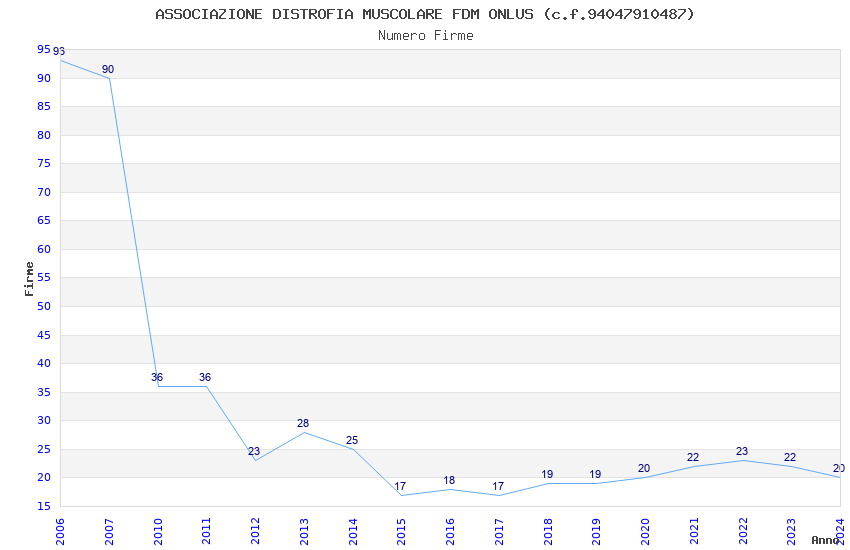Click the data value 36 above year 2011
The height and width of the screenshot is (550, 850).
coord(205,377)
